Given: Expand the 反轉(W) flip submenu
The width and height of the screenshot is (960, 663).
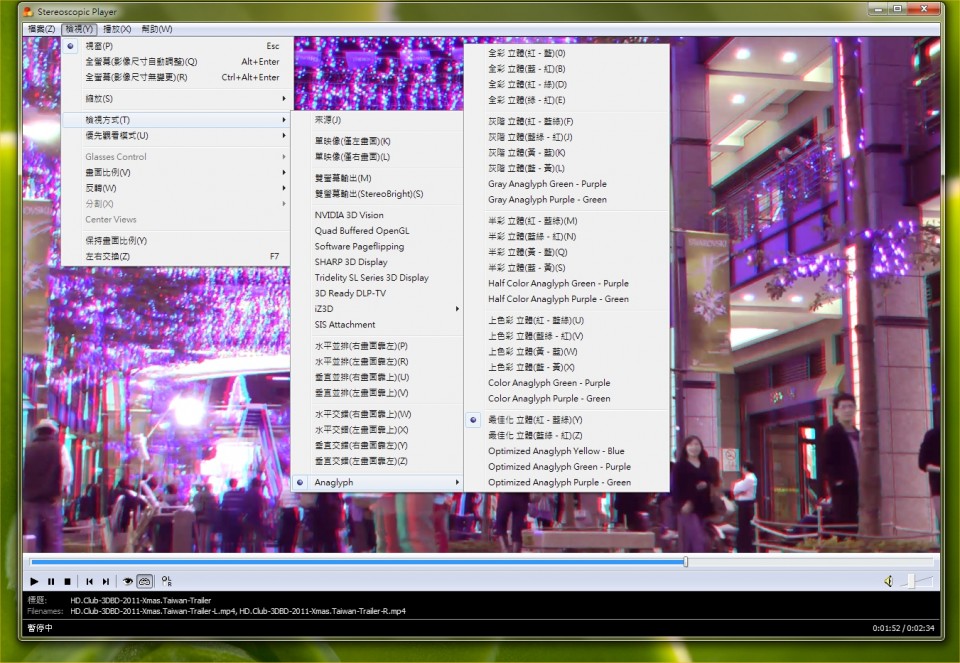Looking at the screenshot, I should click(x=176, y=188).
